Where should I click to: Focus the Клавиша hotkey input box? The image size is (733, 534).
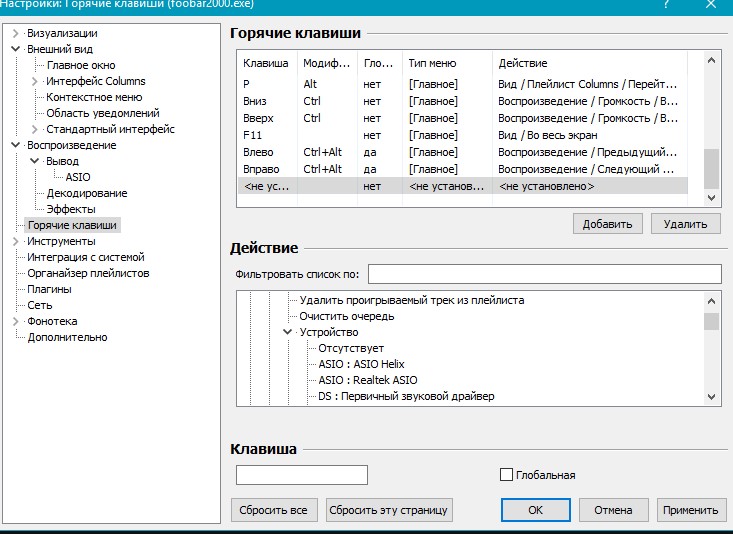point(301,475)
